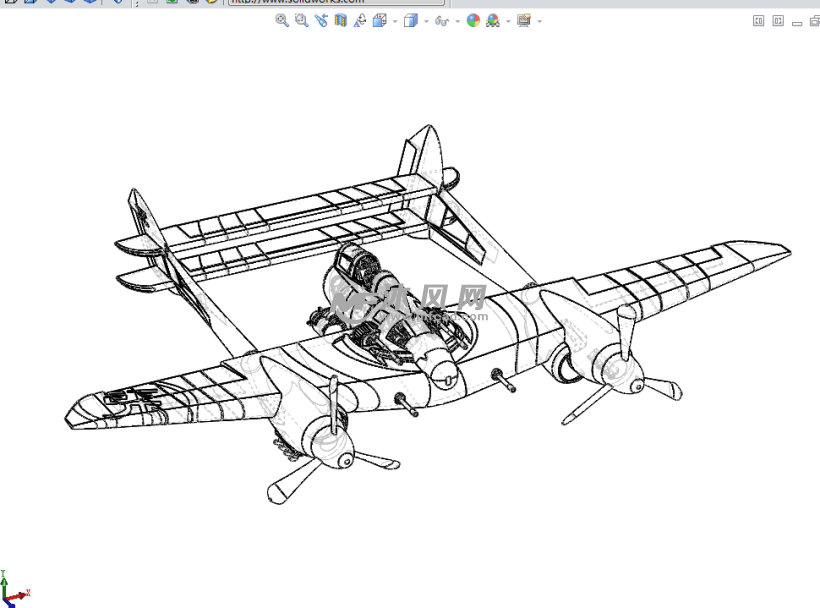Open the Display Style dropdown arrow
820x608 pixels.
tap(426, 21)
